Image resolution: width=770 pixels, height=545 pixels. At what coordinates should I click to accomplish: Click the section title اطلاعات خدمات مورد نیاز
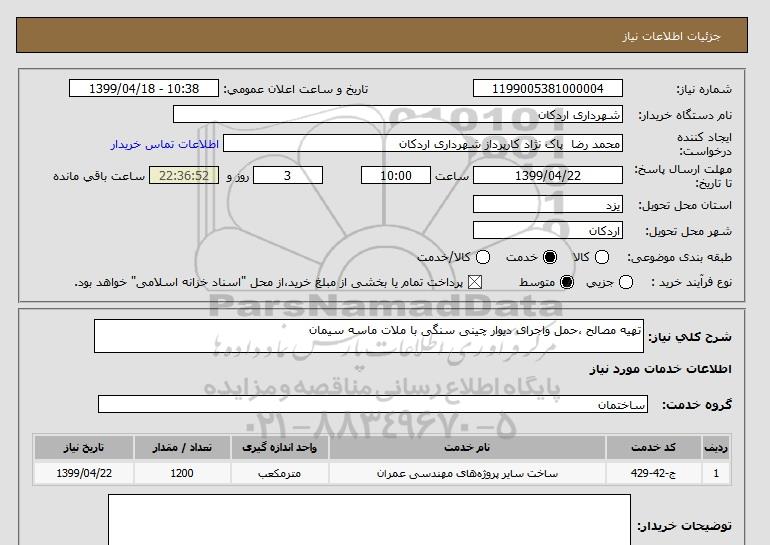(660, 369)
